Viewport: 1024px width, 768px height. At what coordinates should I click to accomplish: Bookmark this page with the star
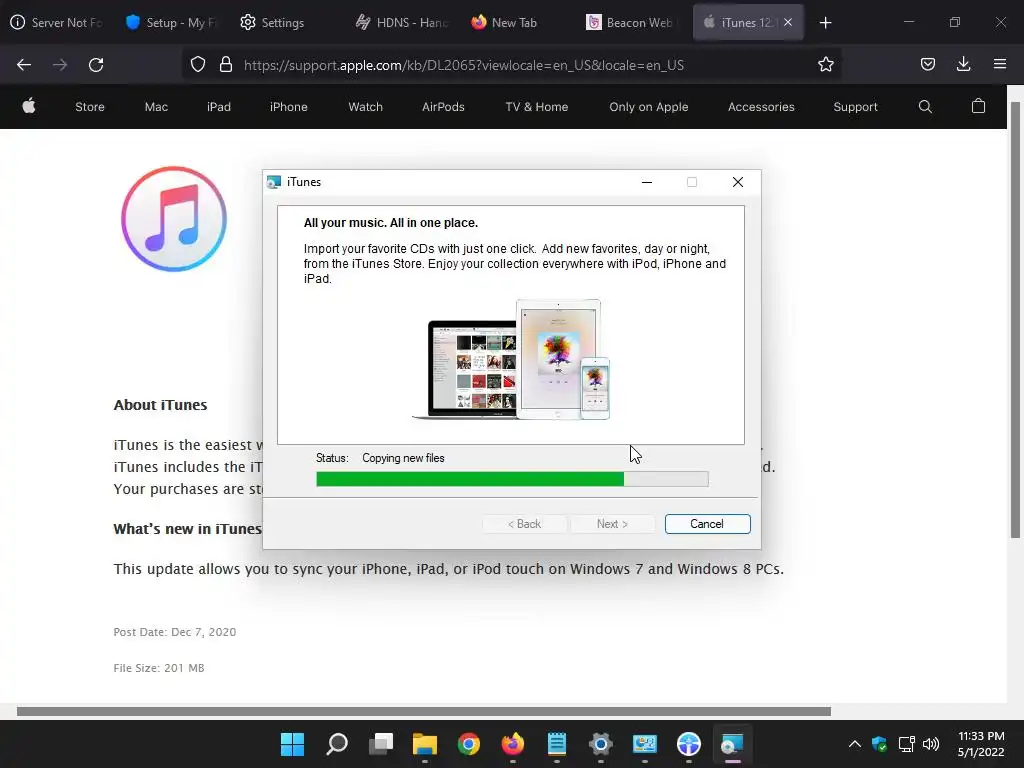(x=825, y=65)
